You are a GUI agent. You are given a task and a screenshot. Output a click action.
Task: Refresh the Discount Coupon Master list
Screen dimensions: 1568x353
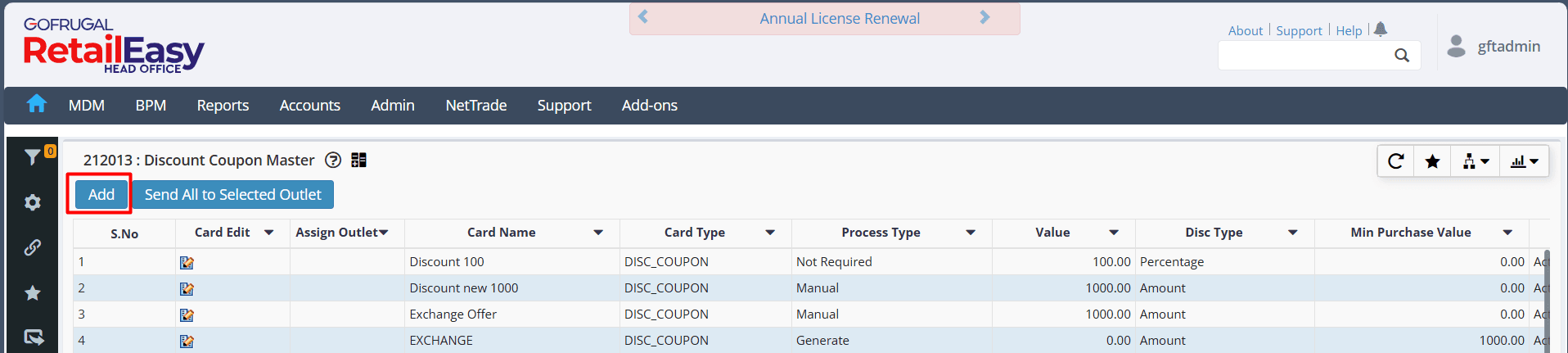(1396, 161)
